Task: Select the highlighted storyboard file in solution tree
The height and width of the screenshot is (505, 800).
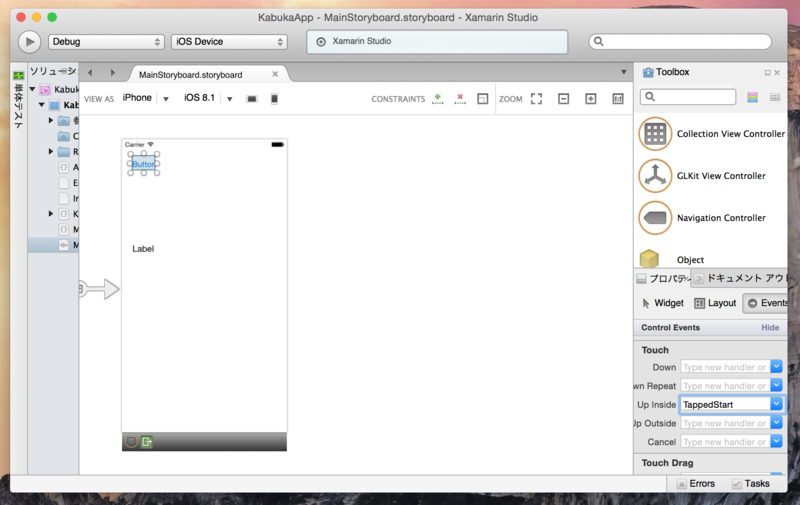Action: (x=54, y=245)
